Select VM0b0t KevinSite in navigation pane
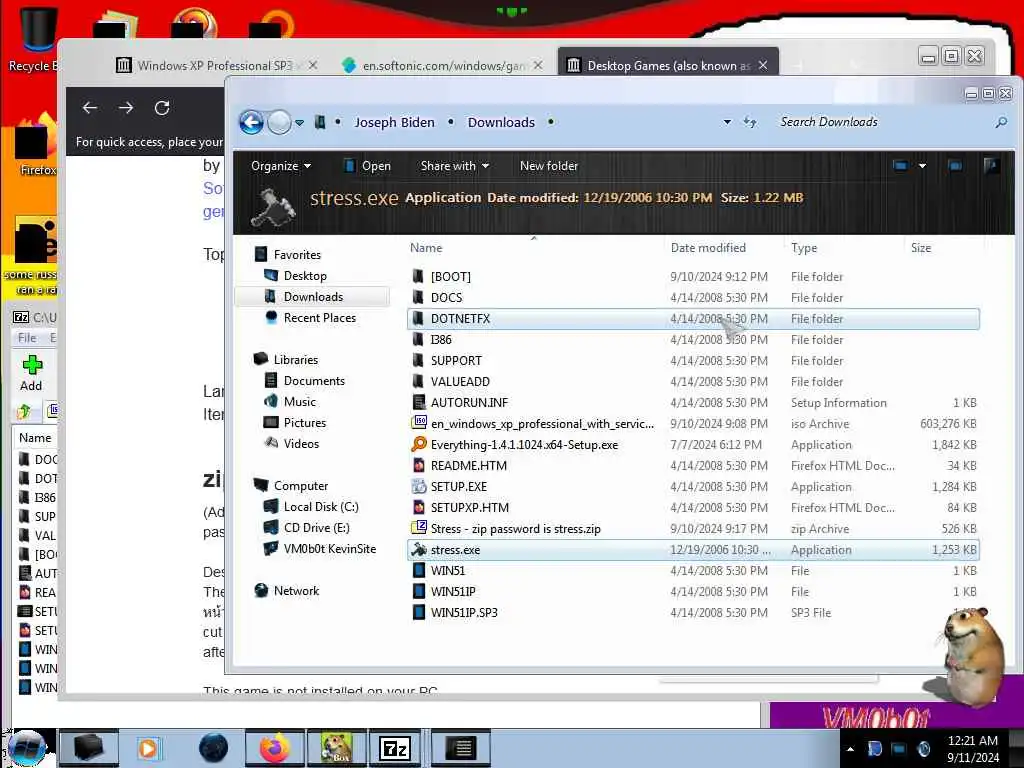This screenshot has height=768, width=1024. [329, 549]
